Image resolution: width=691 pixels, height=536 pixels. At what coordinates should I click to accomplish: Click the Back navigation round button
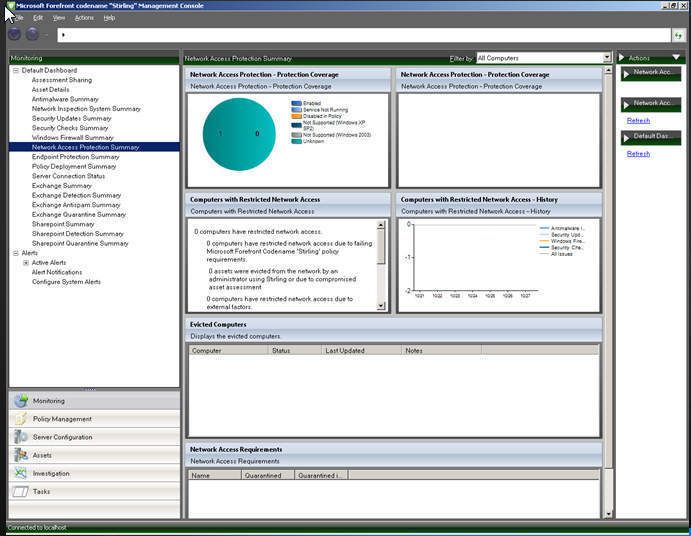point(15,34)
